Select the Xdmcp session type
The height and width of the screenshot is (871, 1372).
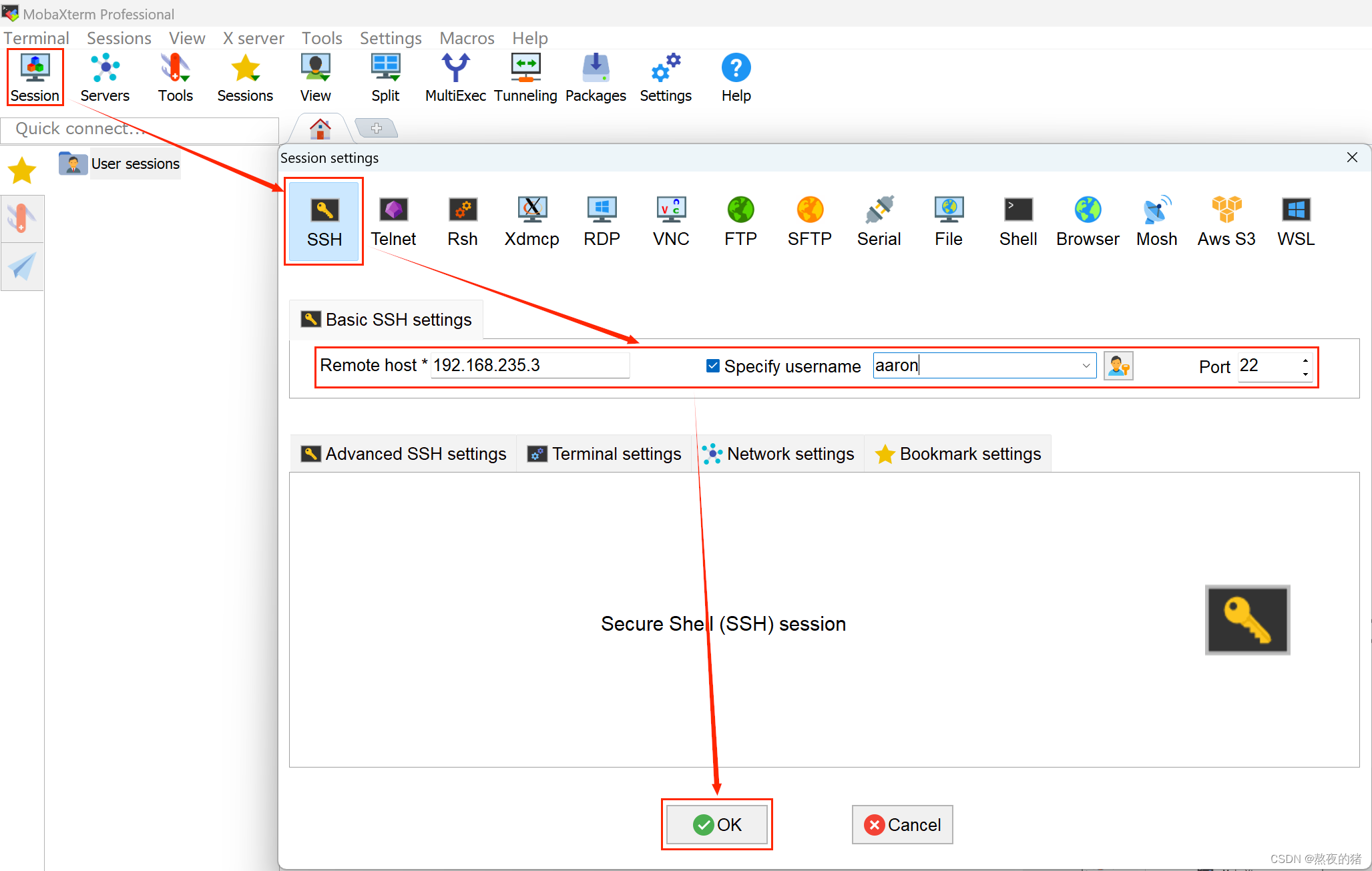[532, 222]
